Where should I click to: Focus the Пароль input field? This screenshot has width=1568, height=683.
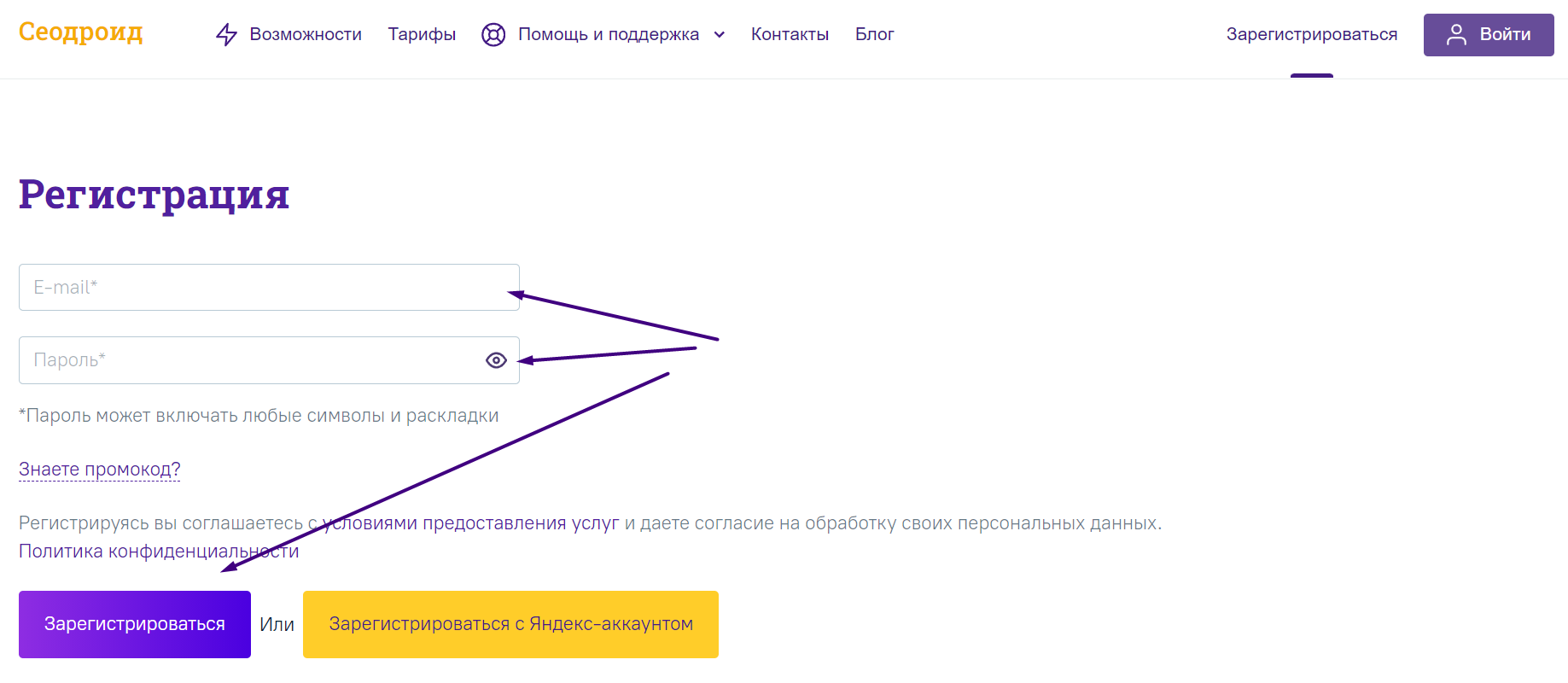click(269, 360)
